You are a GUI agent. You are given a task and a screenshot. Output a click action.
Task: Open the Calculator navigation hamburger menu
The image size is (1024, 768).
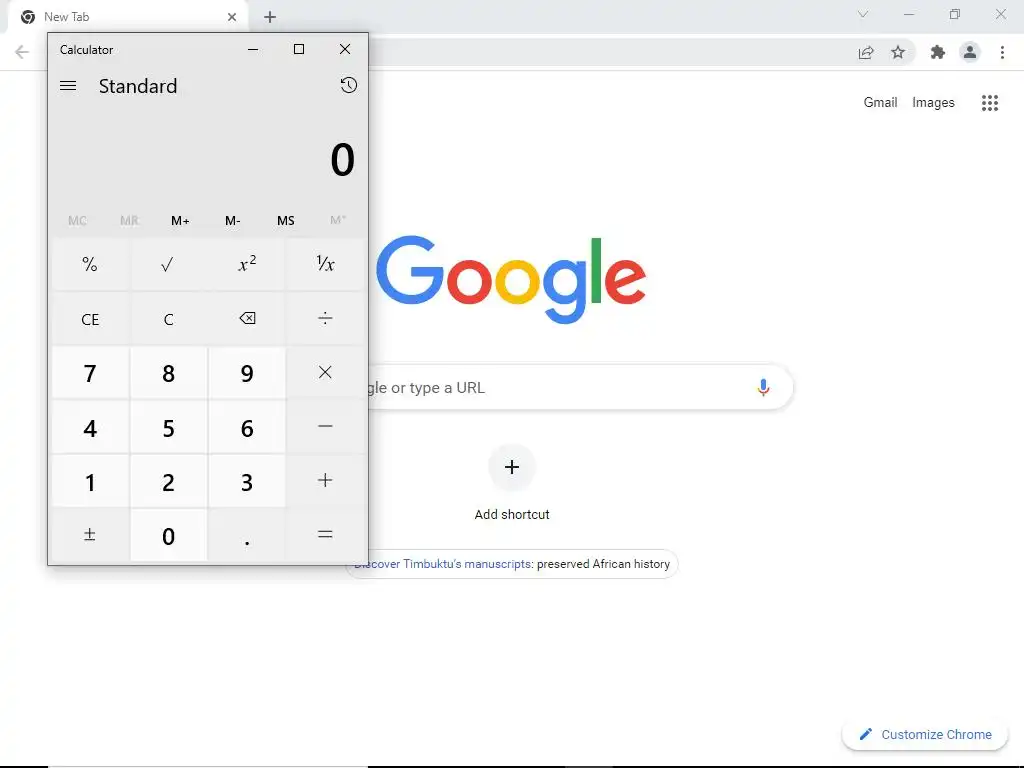click(68, 86)
